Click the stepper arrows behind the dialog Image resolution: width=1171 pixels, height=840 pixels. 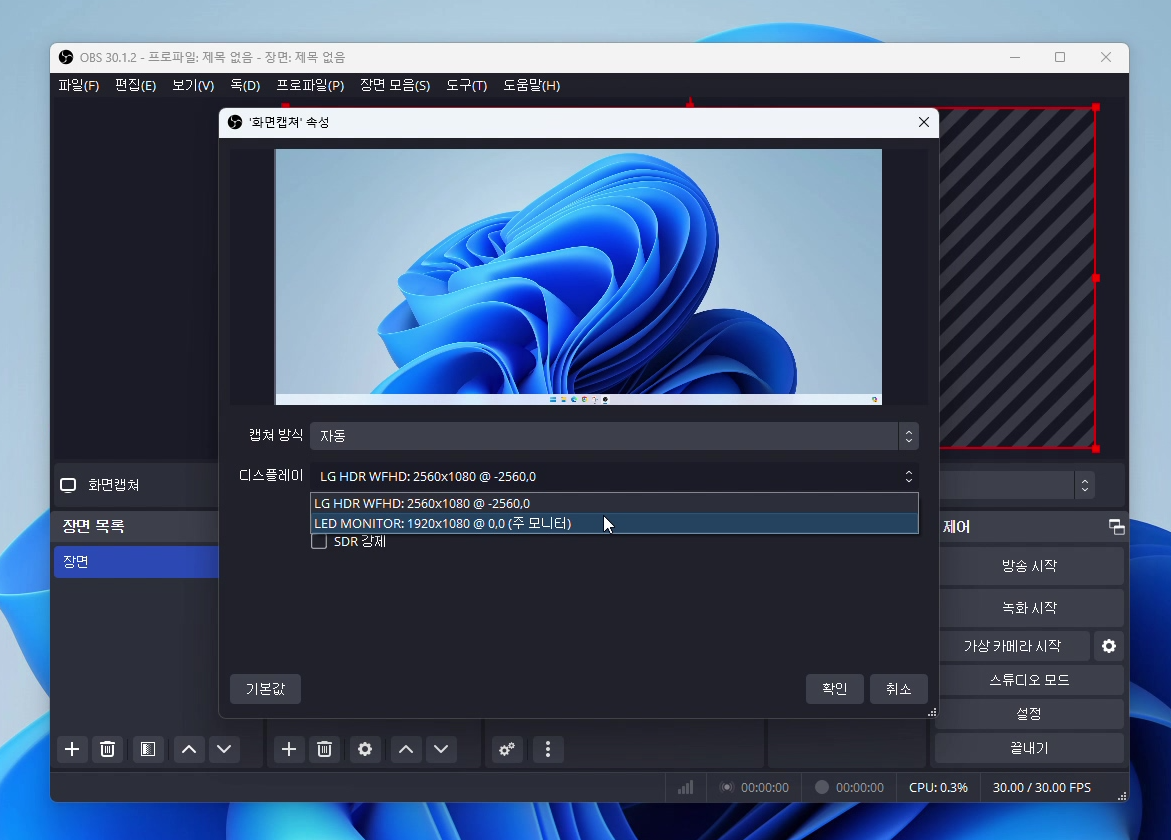point(1084,486)
